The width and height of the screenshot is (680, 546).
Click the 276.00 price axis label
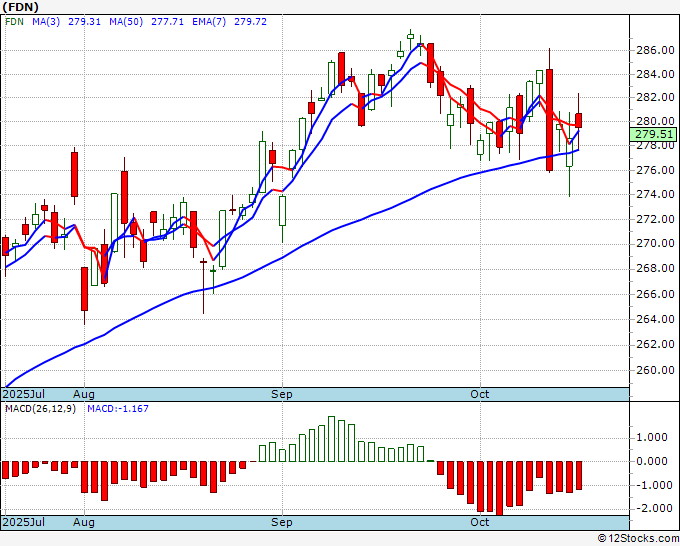point(655,170)
